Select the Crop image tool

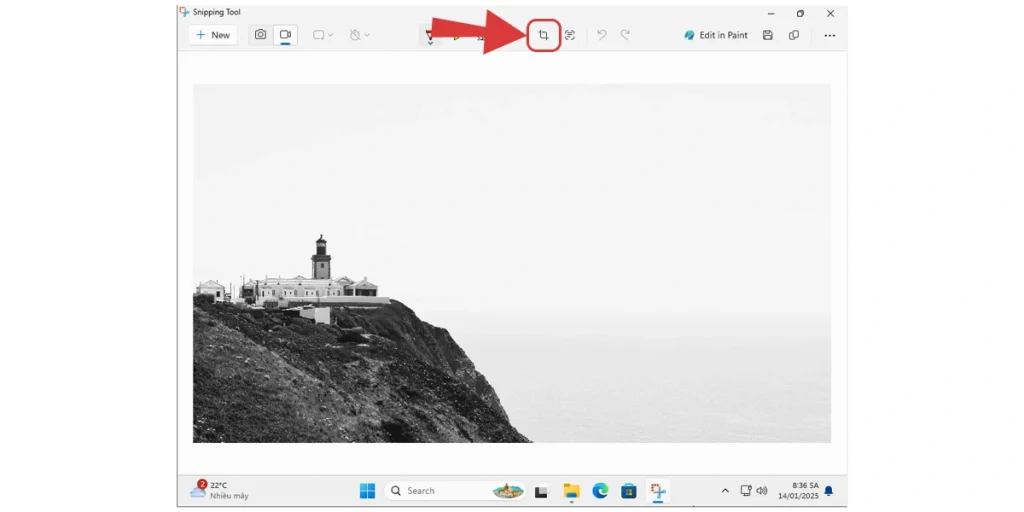click(x=543, y=35)
